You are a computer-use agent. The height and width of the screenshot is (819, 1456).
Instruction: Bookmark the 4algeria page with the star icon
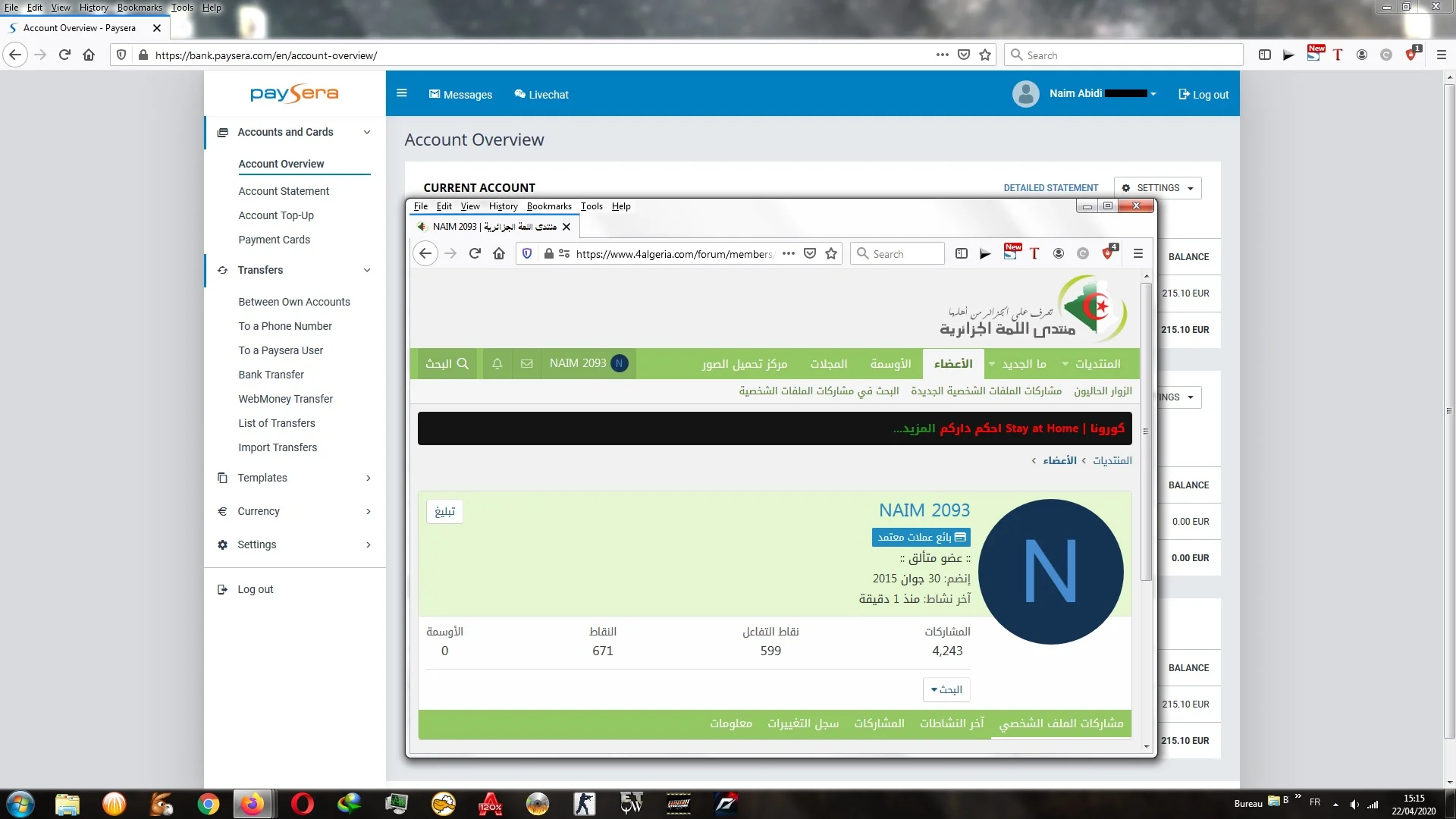pyautogui.click(x=831, y=254)
